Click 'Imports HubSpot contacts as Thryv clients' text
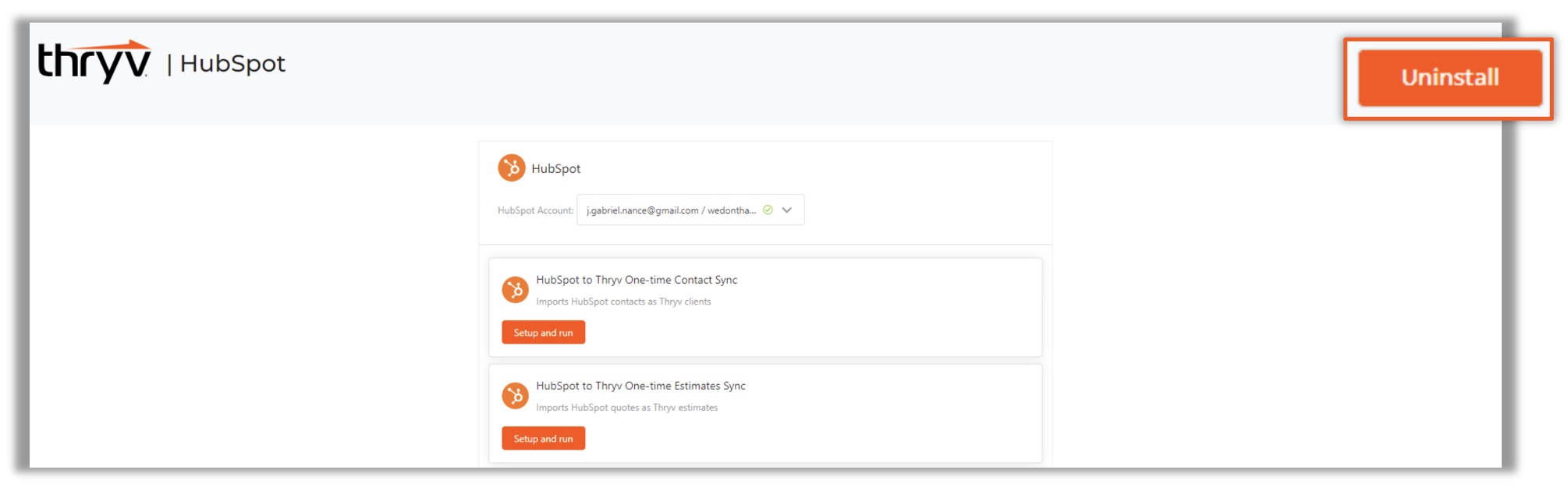This screenshot has height=491, width=1568. pos(623,302)
